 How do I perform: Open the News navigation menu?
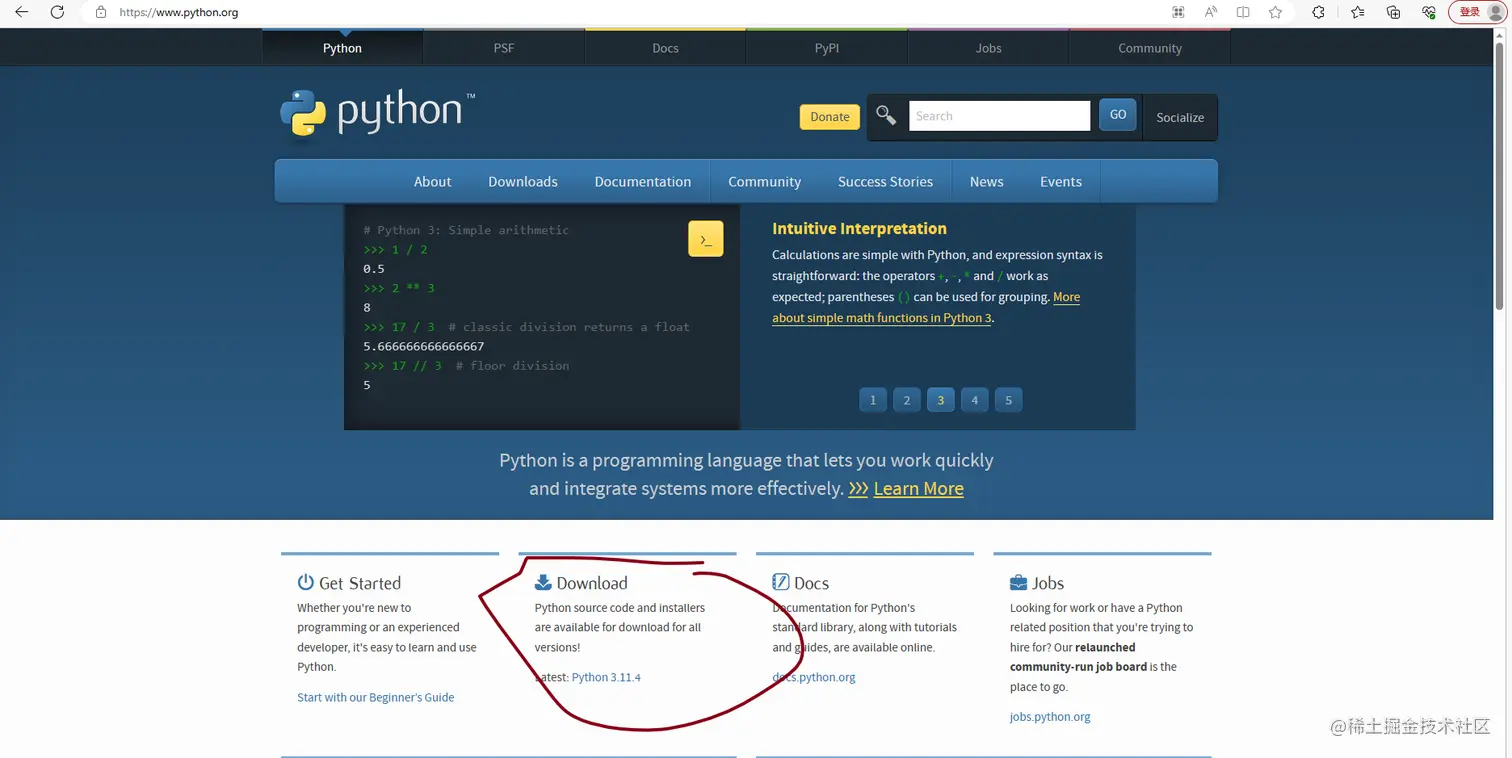pyautogui.click(x=986, y=181)
